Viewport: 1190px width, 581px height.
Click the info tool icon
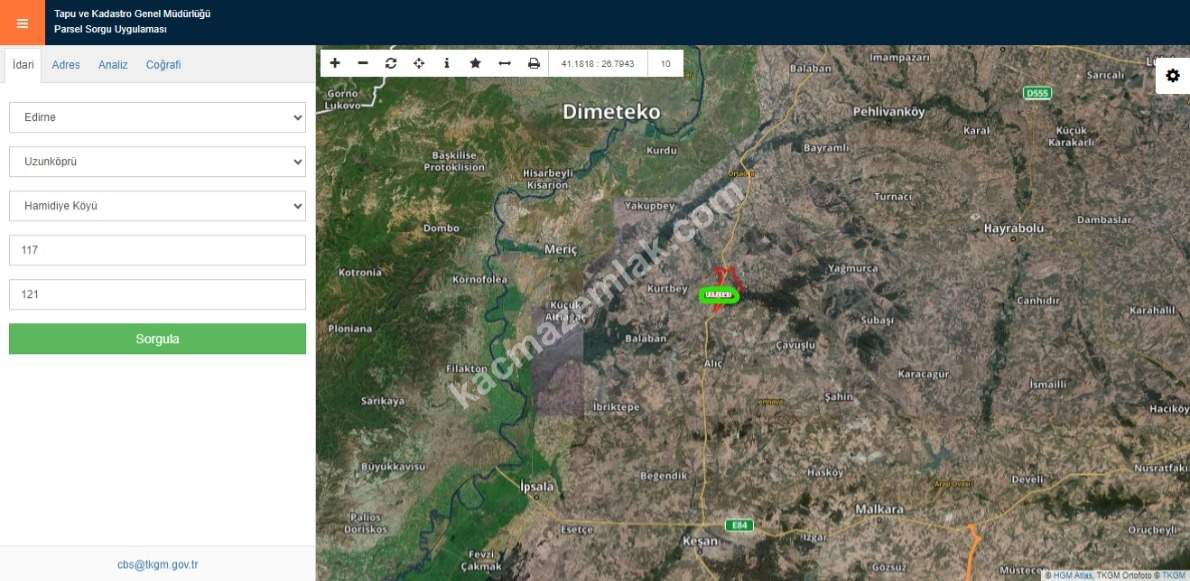pos(447,63)
